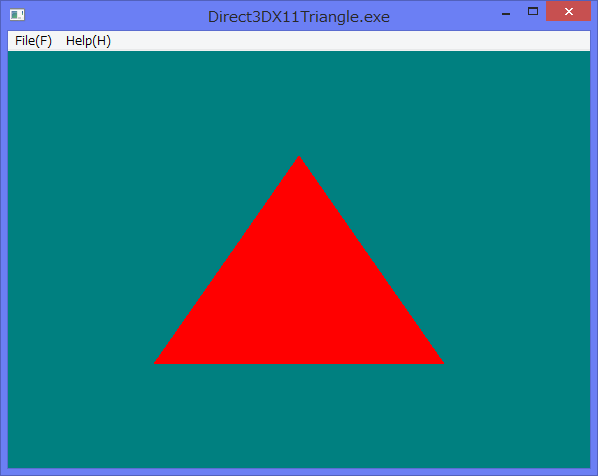Image resolution: width=598 pixels, height=476 pixels.
Task: Click the empty menu bar area beside Help(H)
Action: [351, 41]
